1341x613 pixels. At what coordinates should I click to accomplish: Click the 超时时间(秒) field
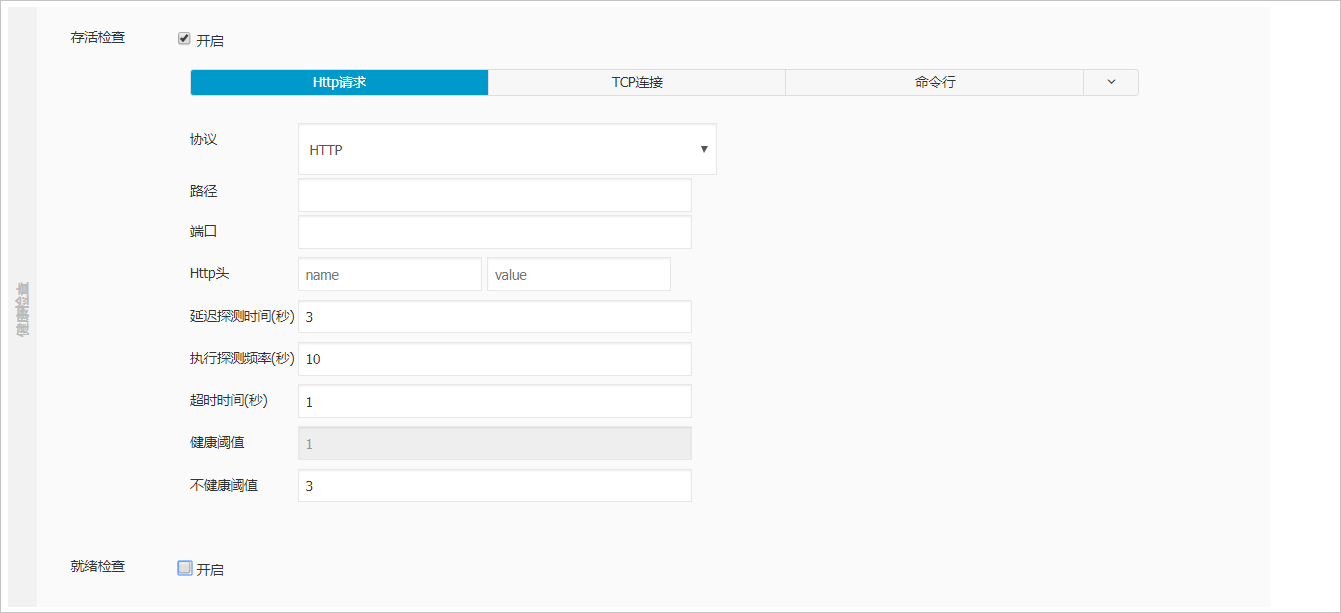495,401
